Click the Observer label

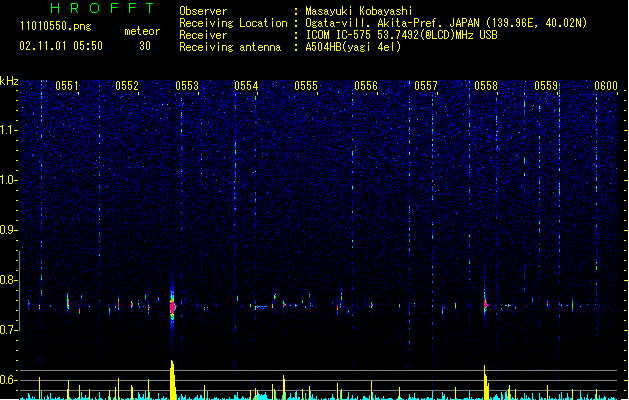point(203,11)
